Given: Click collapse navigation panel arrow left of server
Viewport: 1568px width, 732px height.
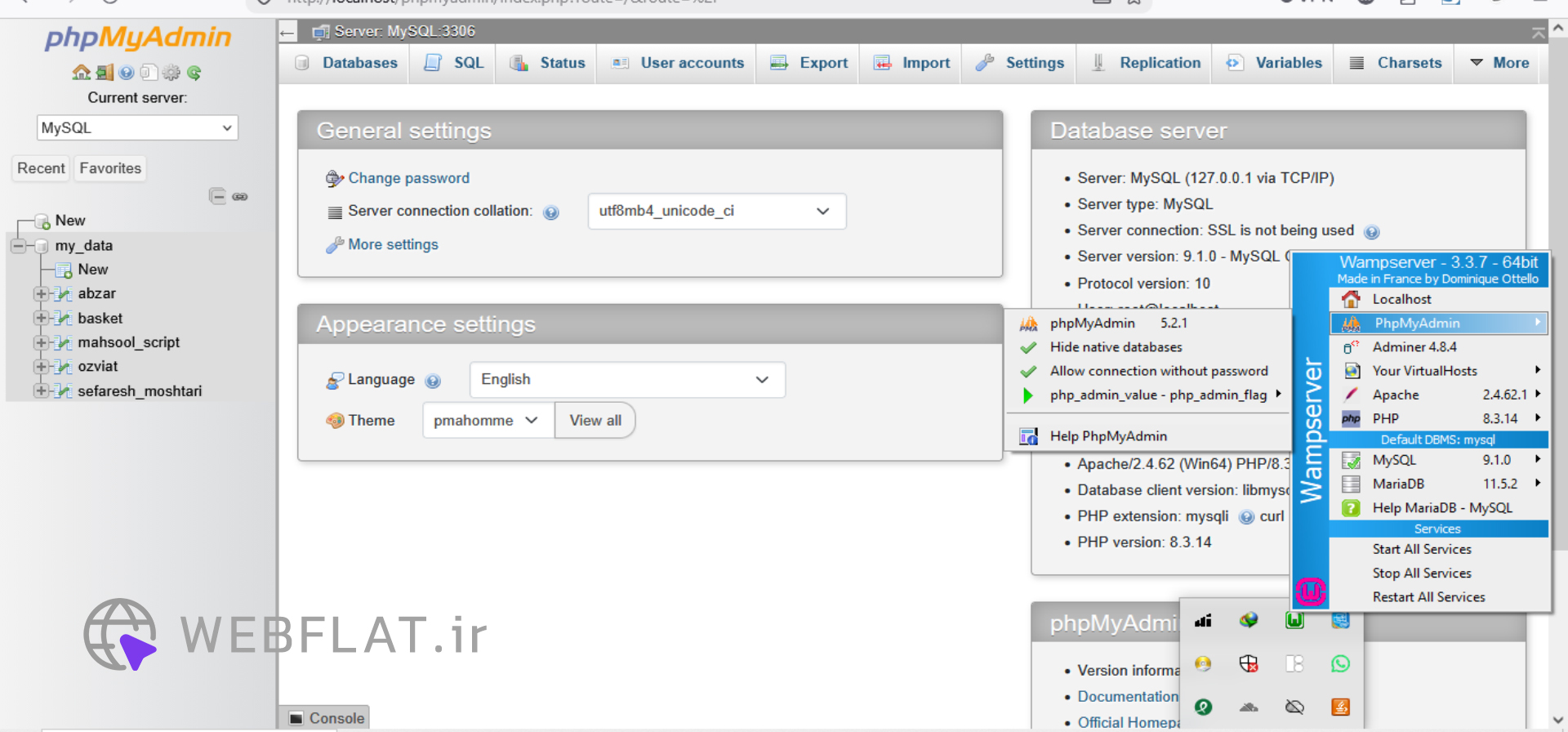Looking at the screenshot, I should pyautogui.click(x=287, y=33).
